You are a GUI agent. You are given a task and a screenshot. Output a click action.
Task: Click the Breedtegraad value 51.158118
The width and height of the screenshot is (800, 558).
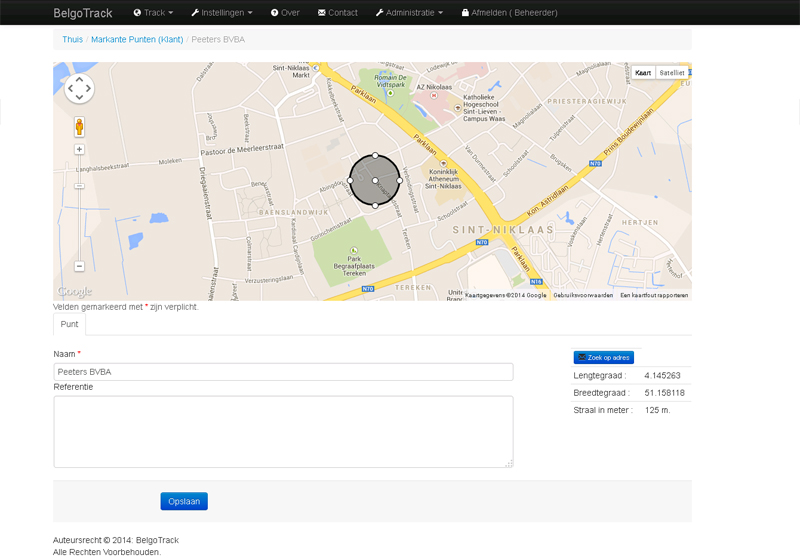pos(664,393)
